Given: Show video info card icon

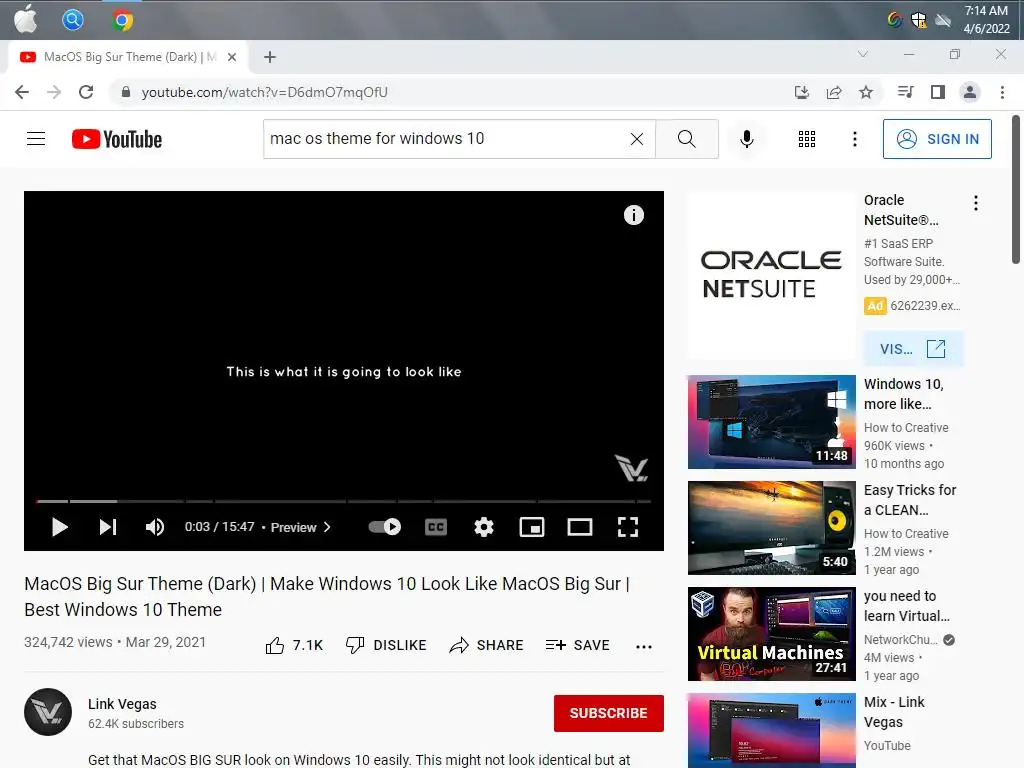Looking at the screenshot, I should tap(633, 215).
